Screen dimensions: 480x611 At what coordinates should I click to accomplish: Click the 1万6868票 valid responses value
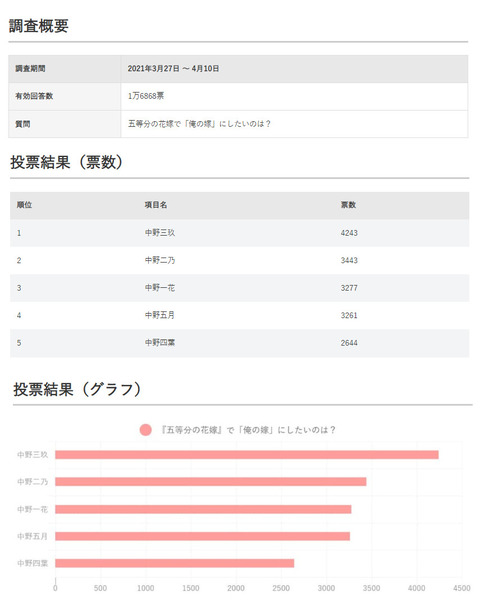click(146, 96)
